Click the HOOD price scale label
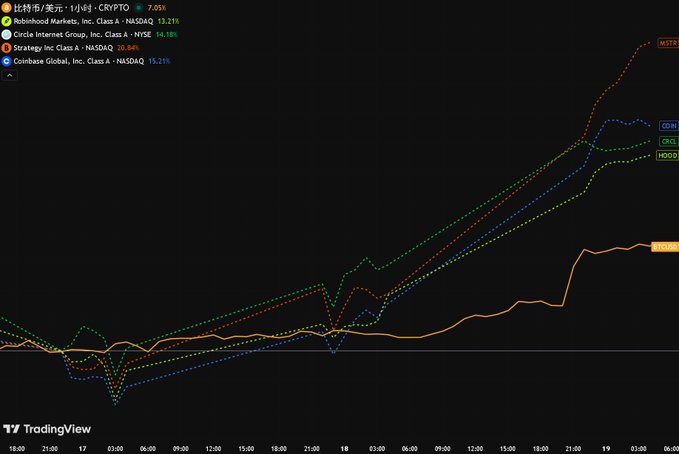This screenshot has height=454, width=679. tap(667, 156)
